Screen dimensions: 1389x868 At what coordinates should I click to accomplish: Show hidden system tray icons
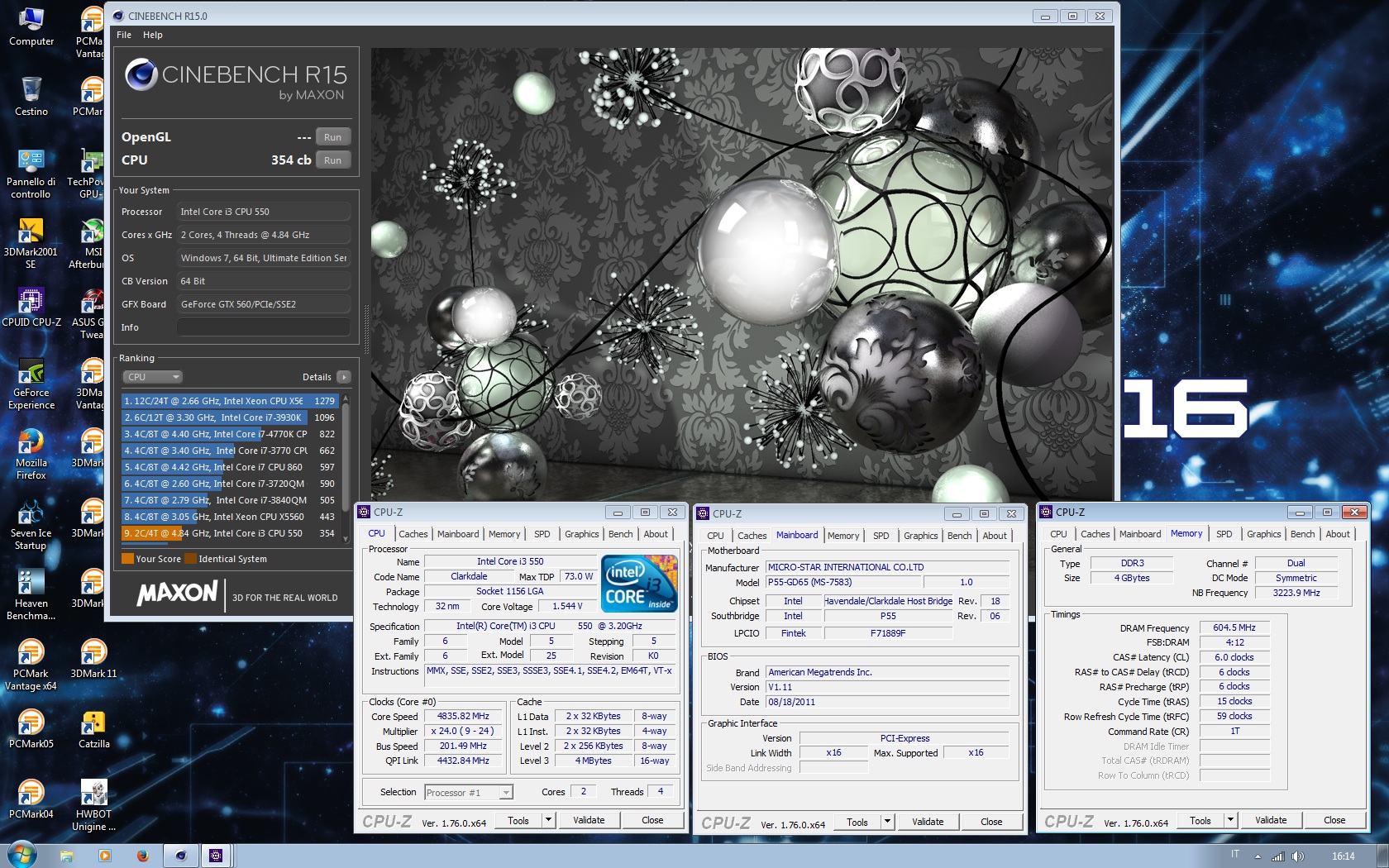coord(1258,856)
